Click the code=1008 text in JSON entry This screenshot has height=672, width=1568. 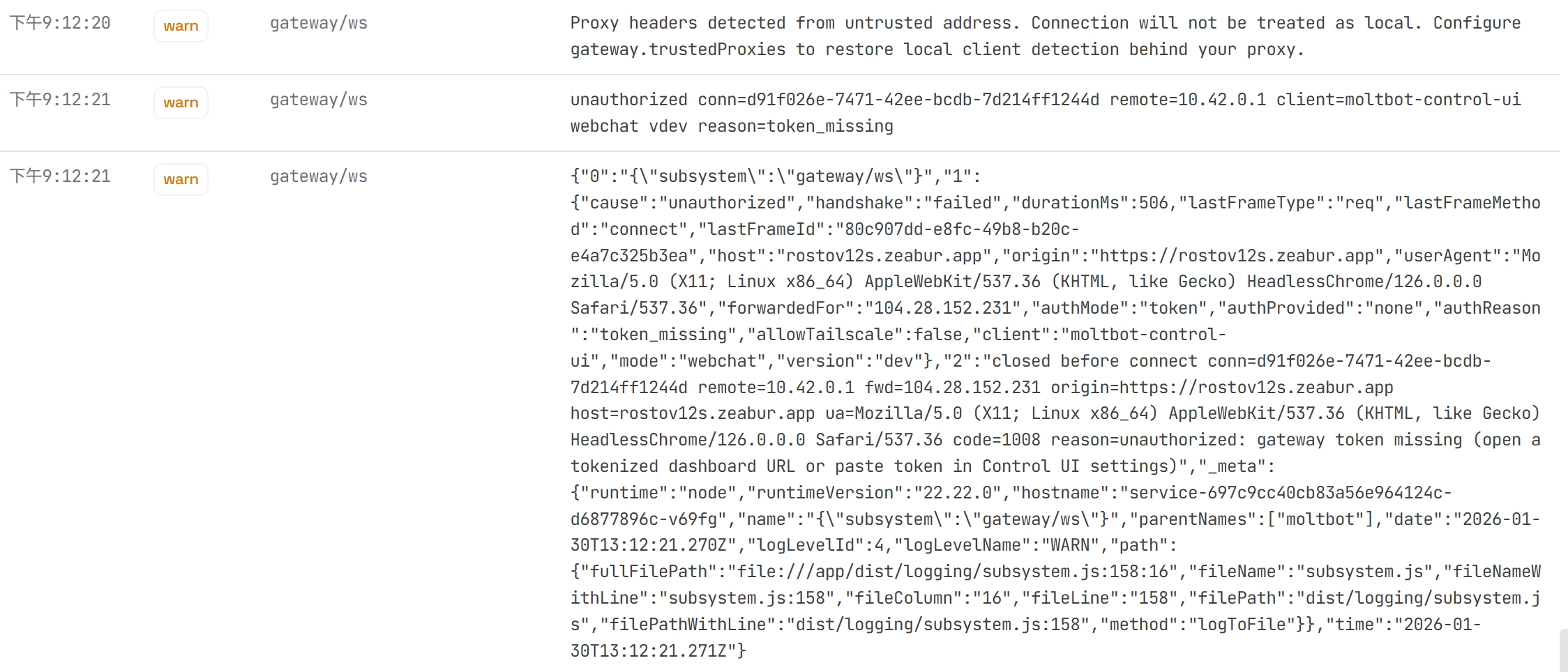click(x=996, y=440)
